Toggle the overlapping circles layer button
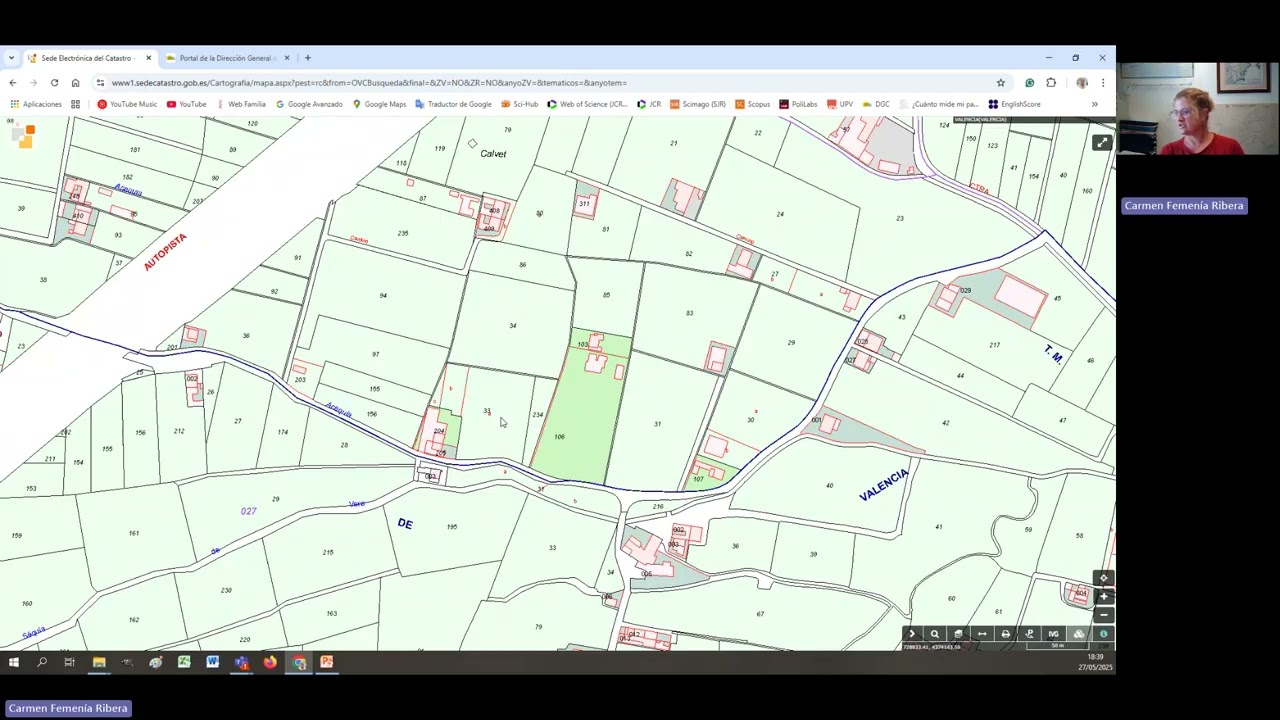 [1079, 634]
